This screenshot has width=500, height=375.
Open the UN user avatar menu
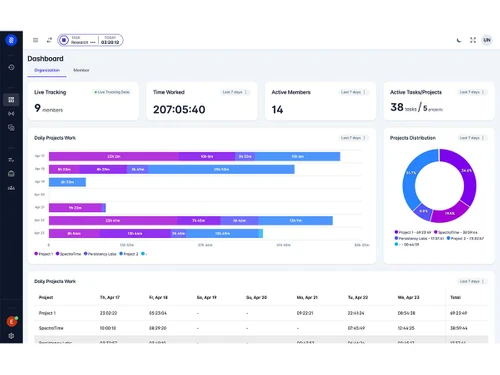(x=487, y=40)
